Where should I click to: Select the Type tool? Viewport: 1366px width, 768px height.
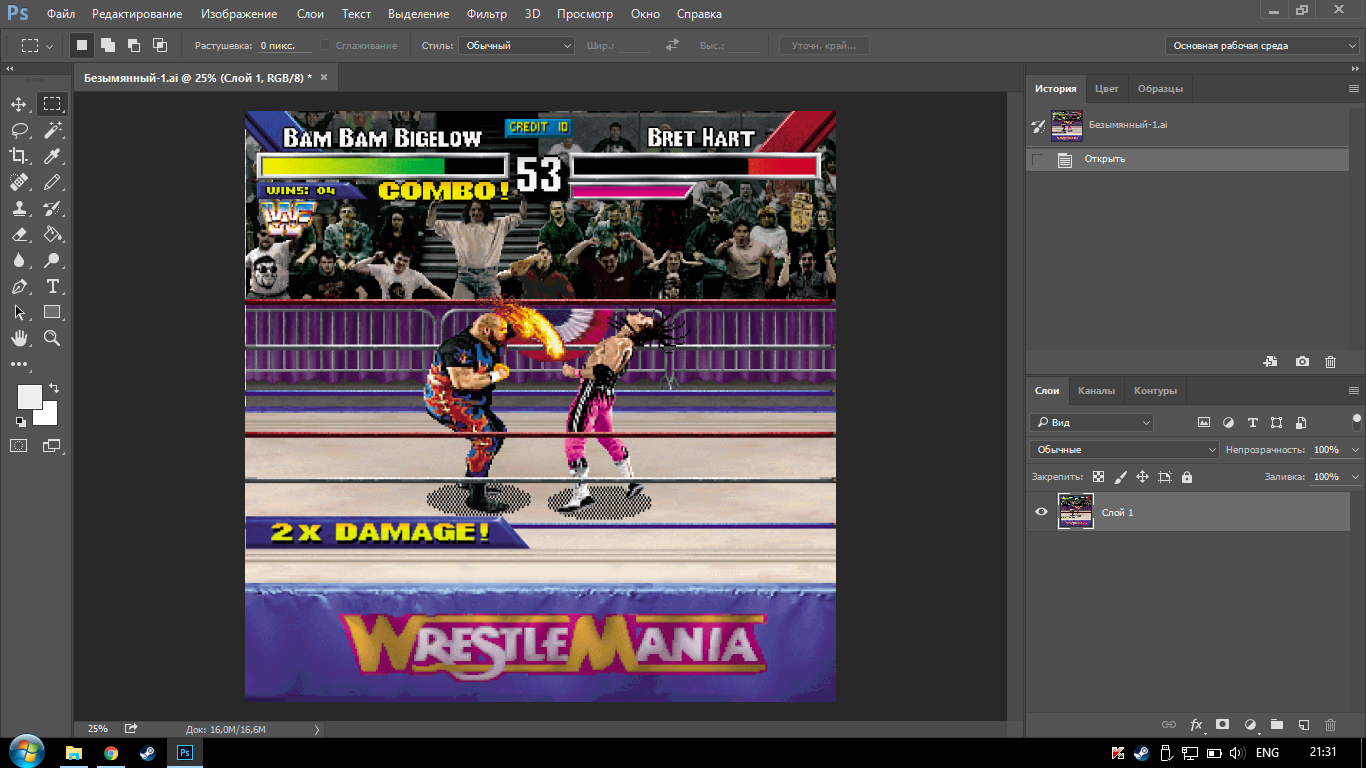pos(52,286)
